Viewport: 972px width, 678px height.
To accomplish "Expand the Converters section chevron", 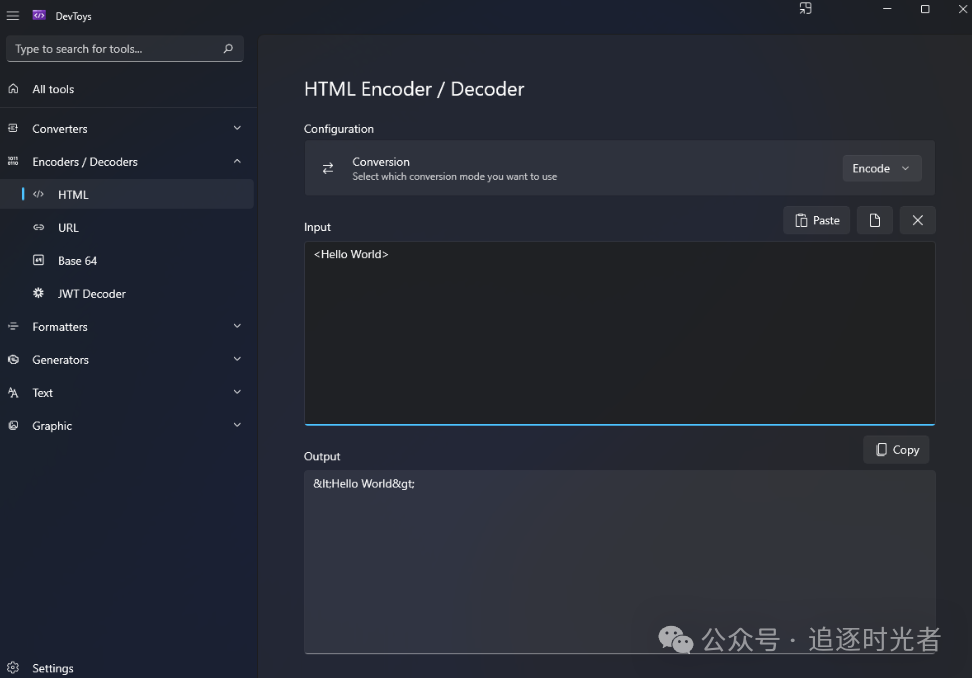I will pos(237,128).
